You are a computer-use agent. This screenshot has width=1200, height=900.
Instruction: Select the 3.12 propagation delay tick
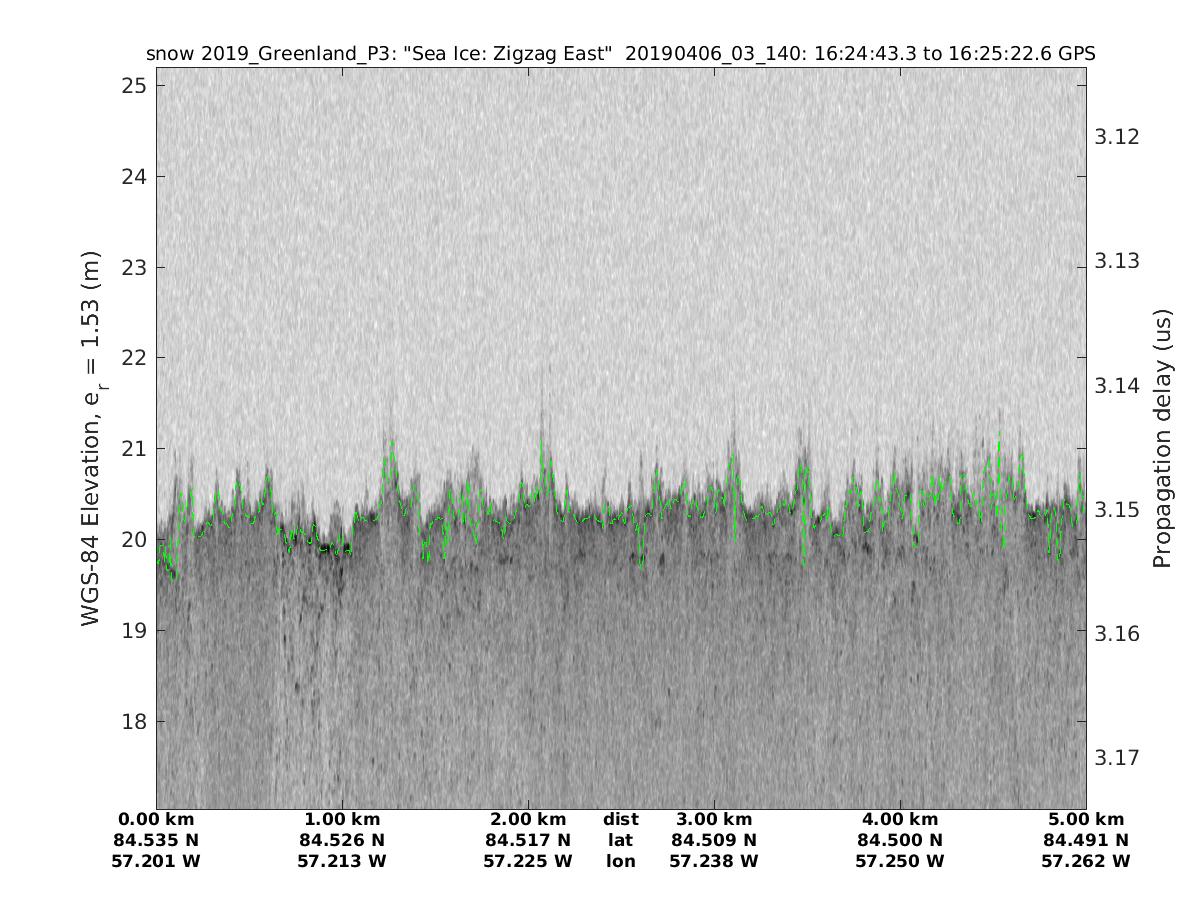tap(1119, 137)
